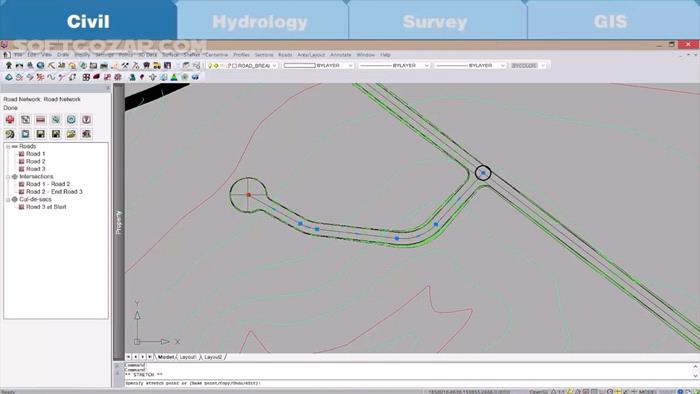700x394 pixels.
Task: Click the open folder icon in Road Network panel
Action: 71,134
